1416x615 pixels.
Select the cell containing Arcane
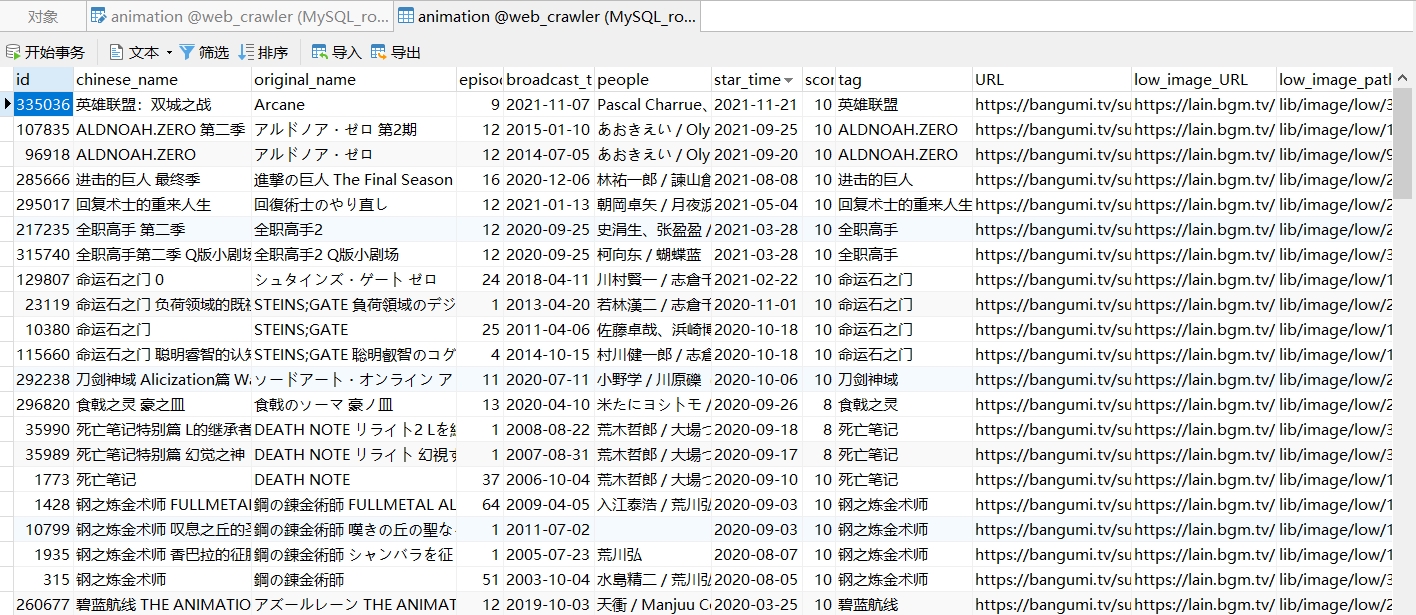[354, 104]
